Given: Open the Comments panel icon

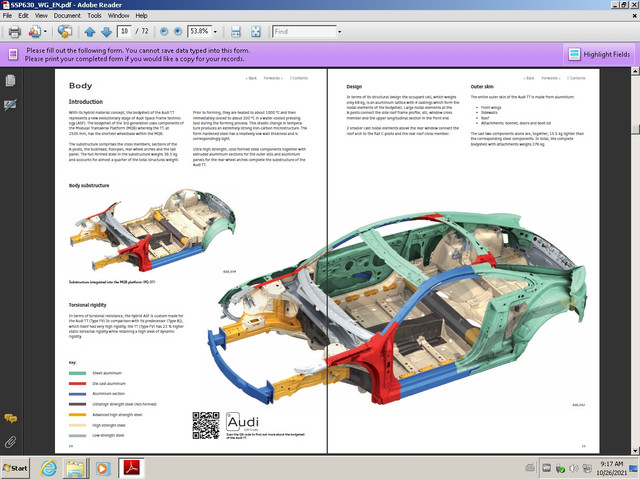Looking at the screenshot, I should coord(10,418).
